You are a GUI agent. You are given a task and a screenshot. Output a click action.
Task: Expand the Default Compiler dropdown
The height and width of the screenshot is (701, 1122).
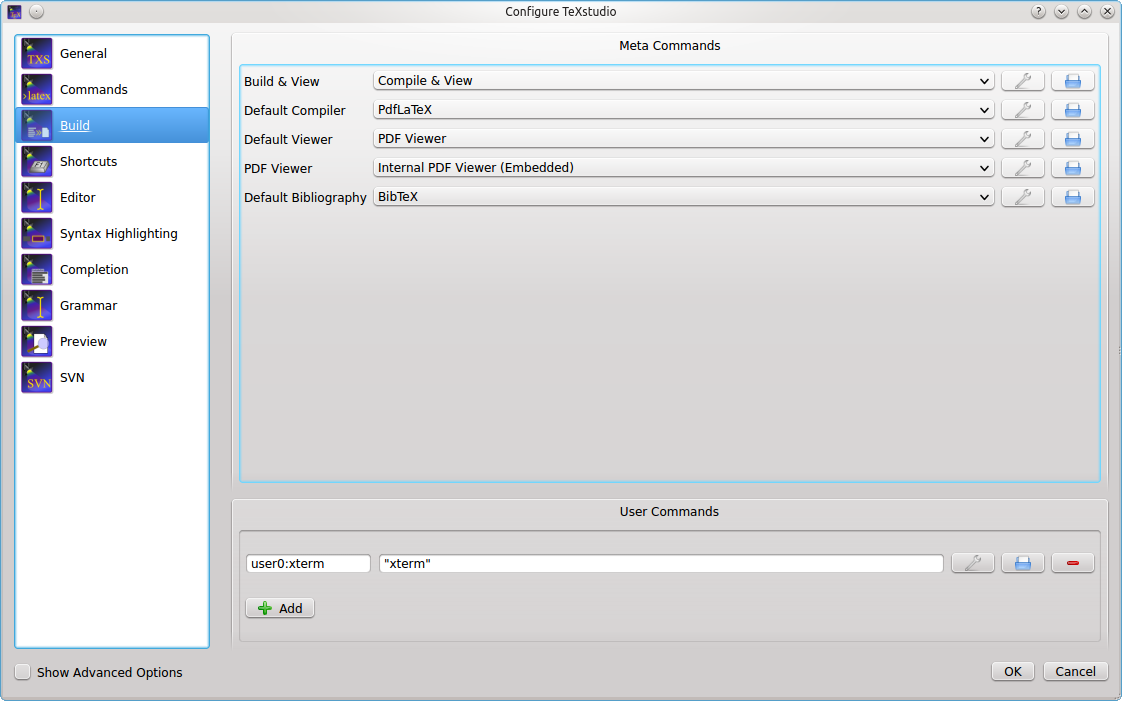pos(683,109)
